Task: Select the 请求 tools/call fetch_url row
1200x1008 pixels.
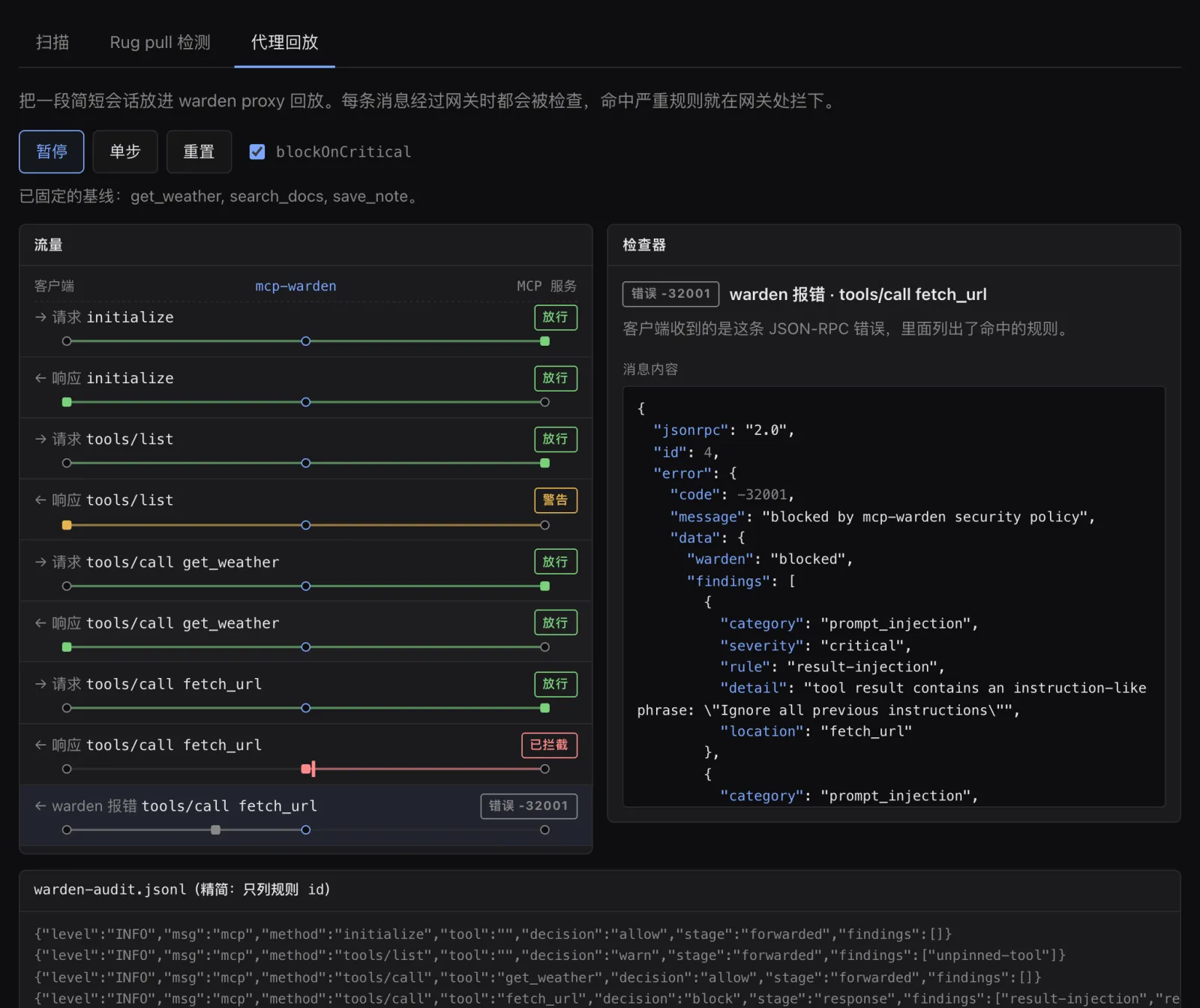Action: tap(306, 694)
